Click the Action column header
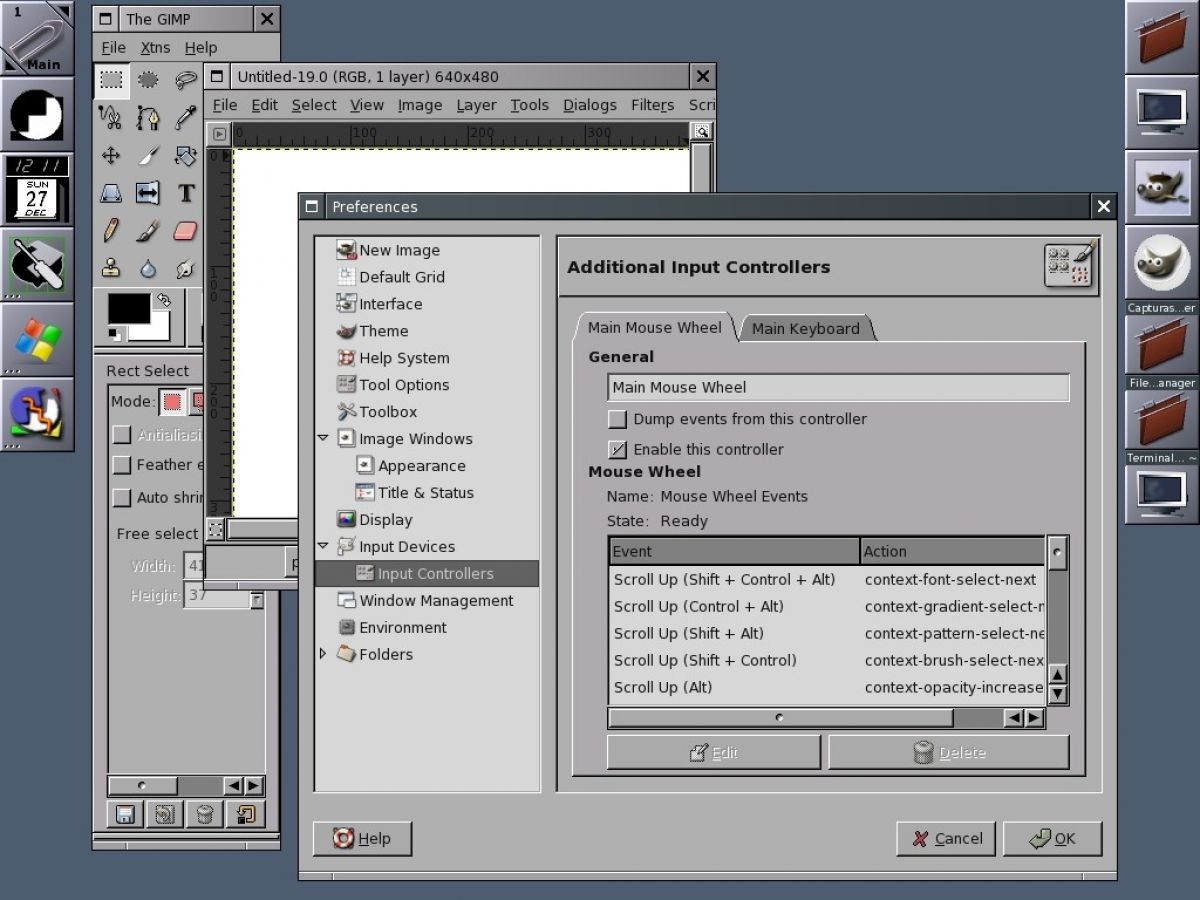This screenshot has width=1200, height=900. 952,551
